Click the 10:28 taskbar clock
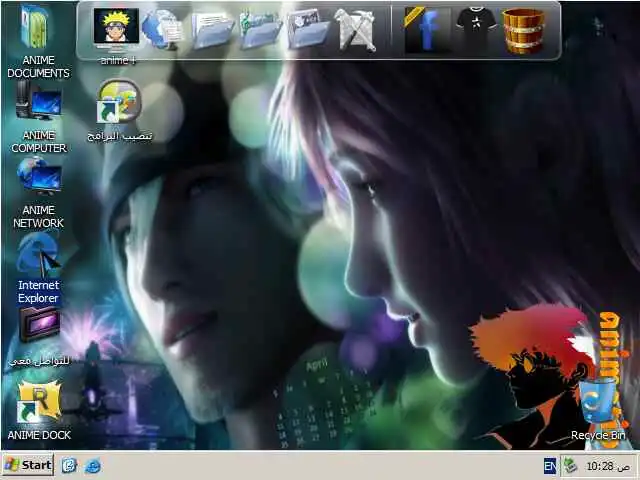The height and width of the screenshot is (480, 640). [x=607, y=466]
